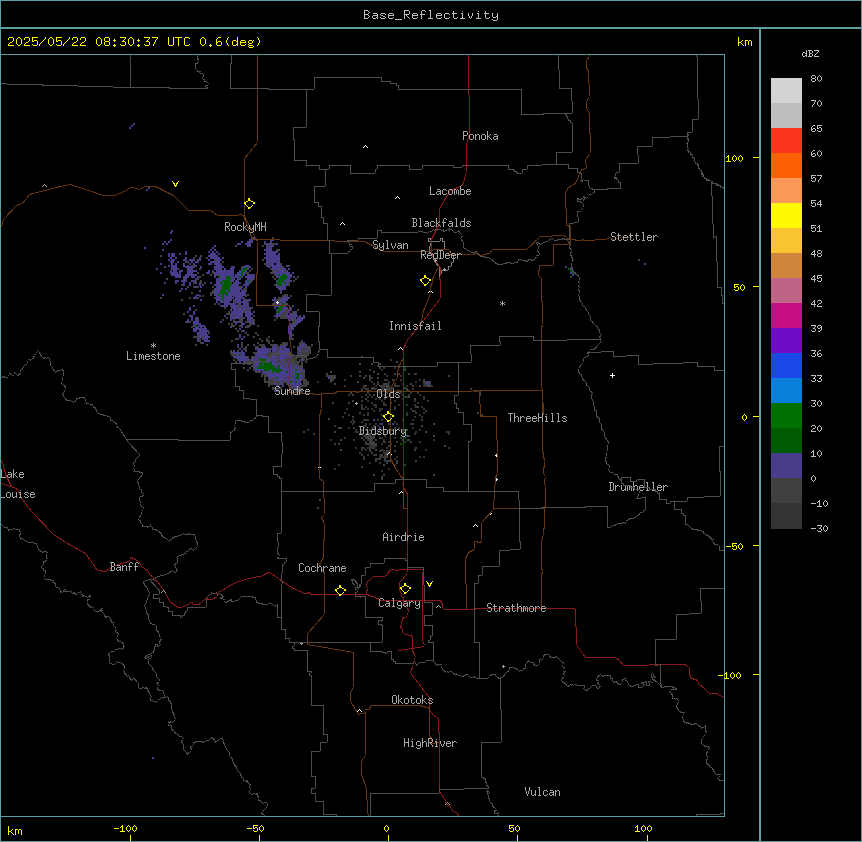Click the km unit label at bottom left
The height and width of the screenshot is (842, 862).
(15, 830)
